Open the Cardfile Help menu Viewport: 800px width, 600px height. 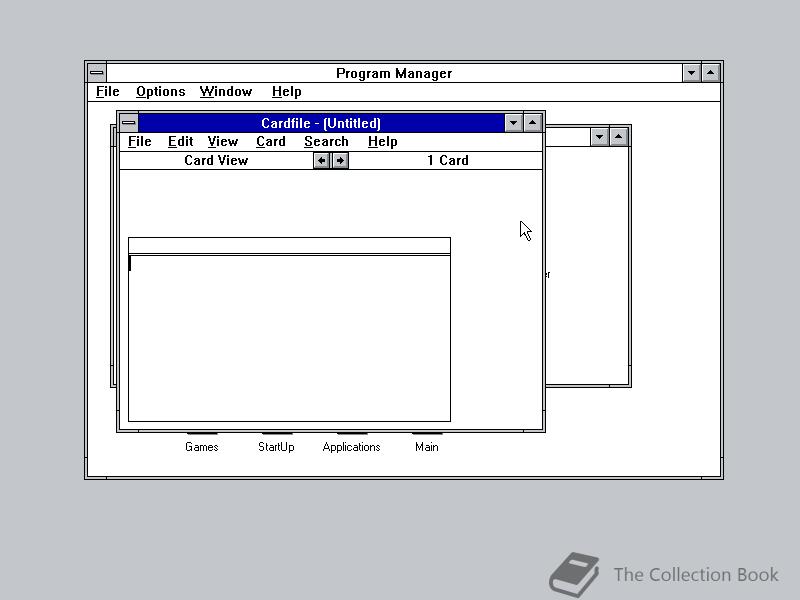383,141
